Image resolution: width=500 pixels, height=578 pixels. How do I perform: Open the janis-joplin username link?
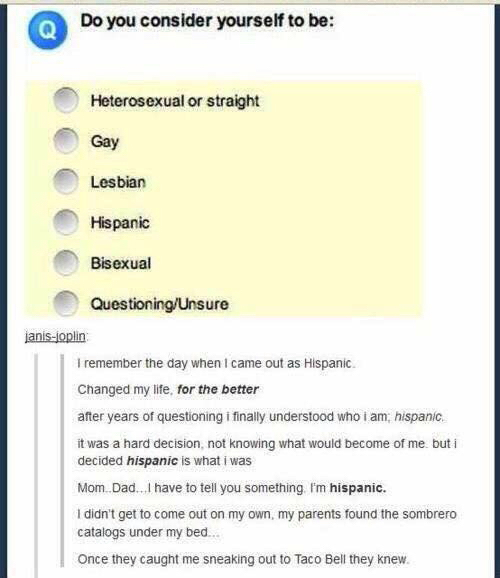coord(55,336)
